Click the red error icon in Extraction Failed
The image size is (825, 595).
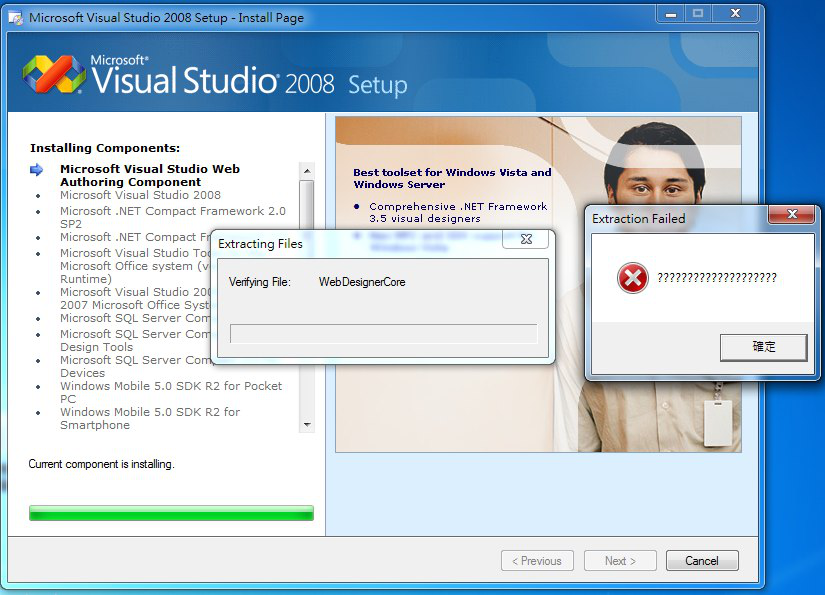[x=633, y=277]
